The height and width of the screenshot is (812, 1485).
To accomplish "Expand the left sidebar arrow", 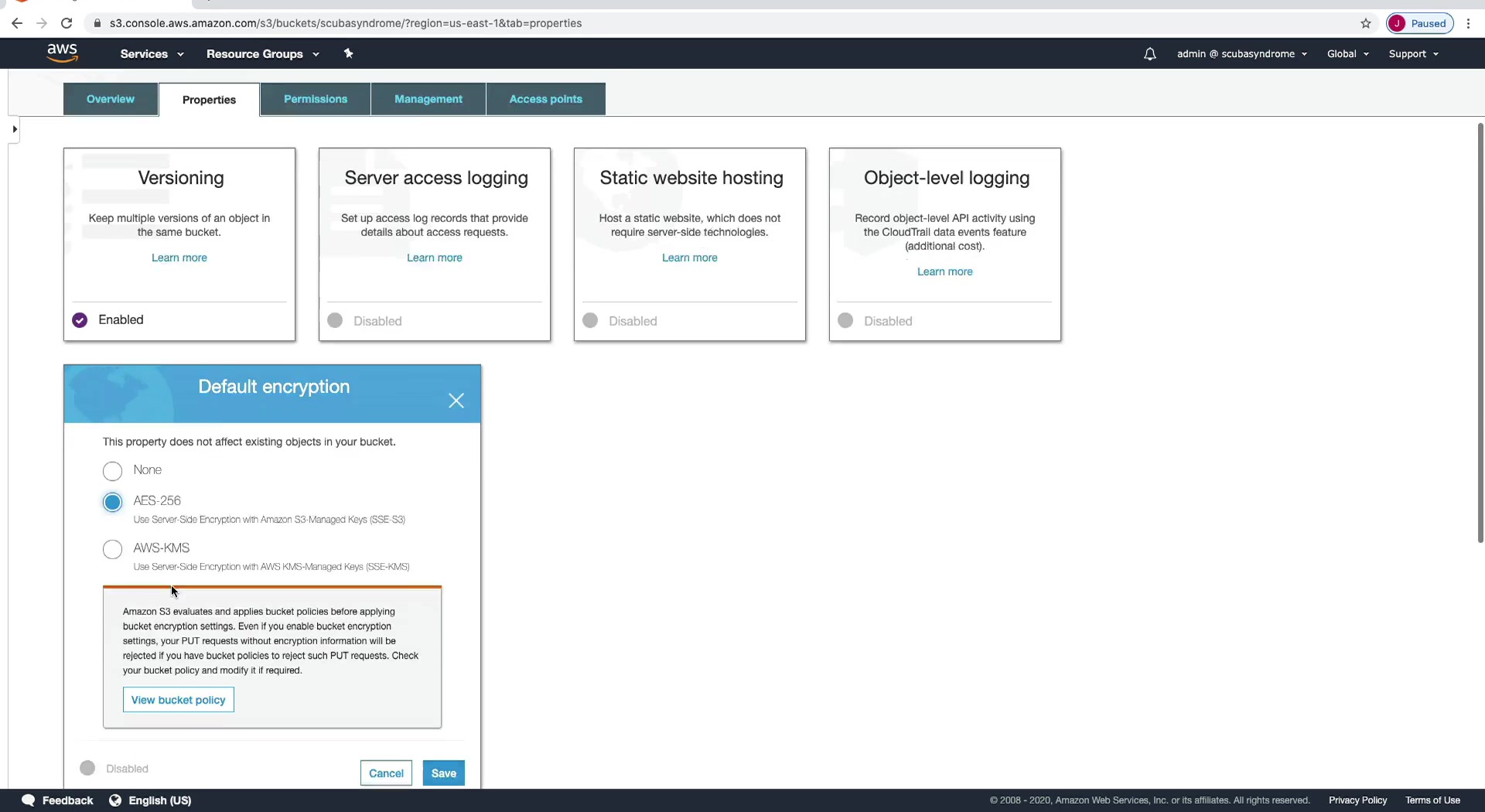I will tap(15, 129).
